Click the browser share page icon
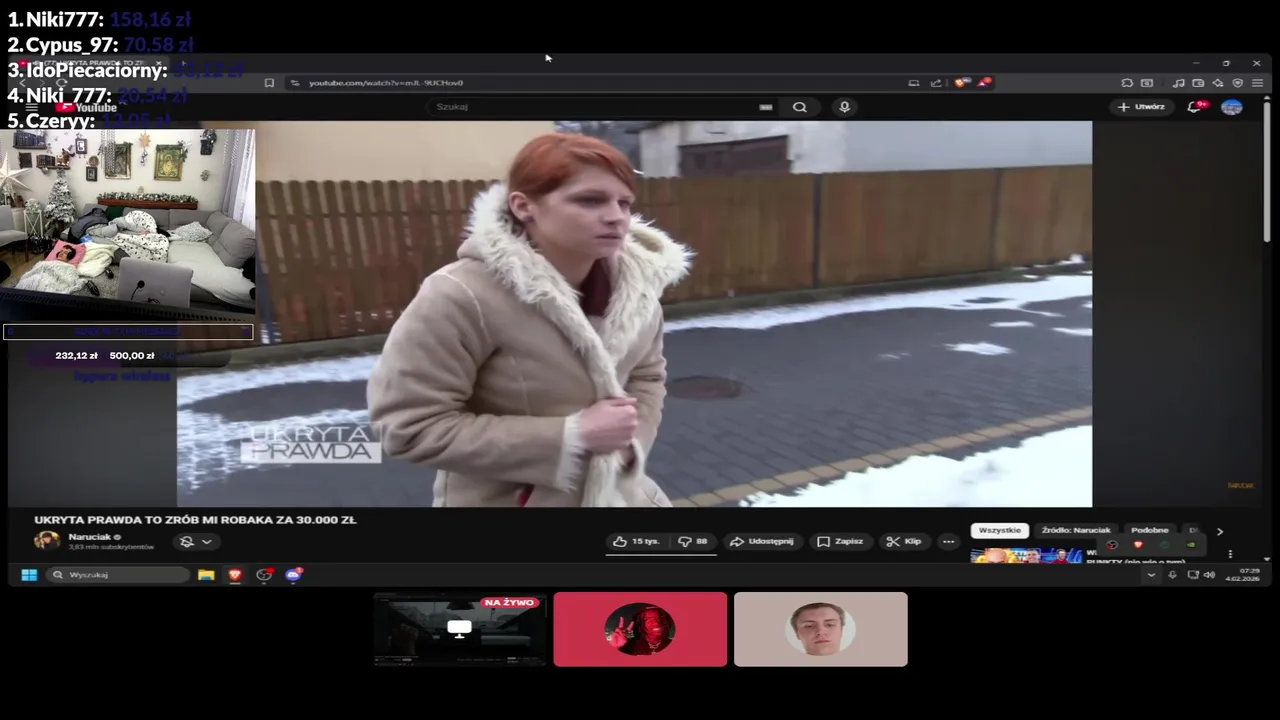This screenshot has height=720, width=1280. tap(936, 83)
